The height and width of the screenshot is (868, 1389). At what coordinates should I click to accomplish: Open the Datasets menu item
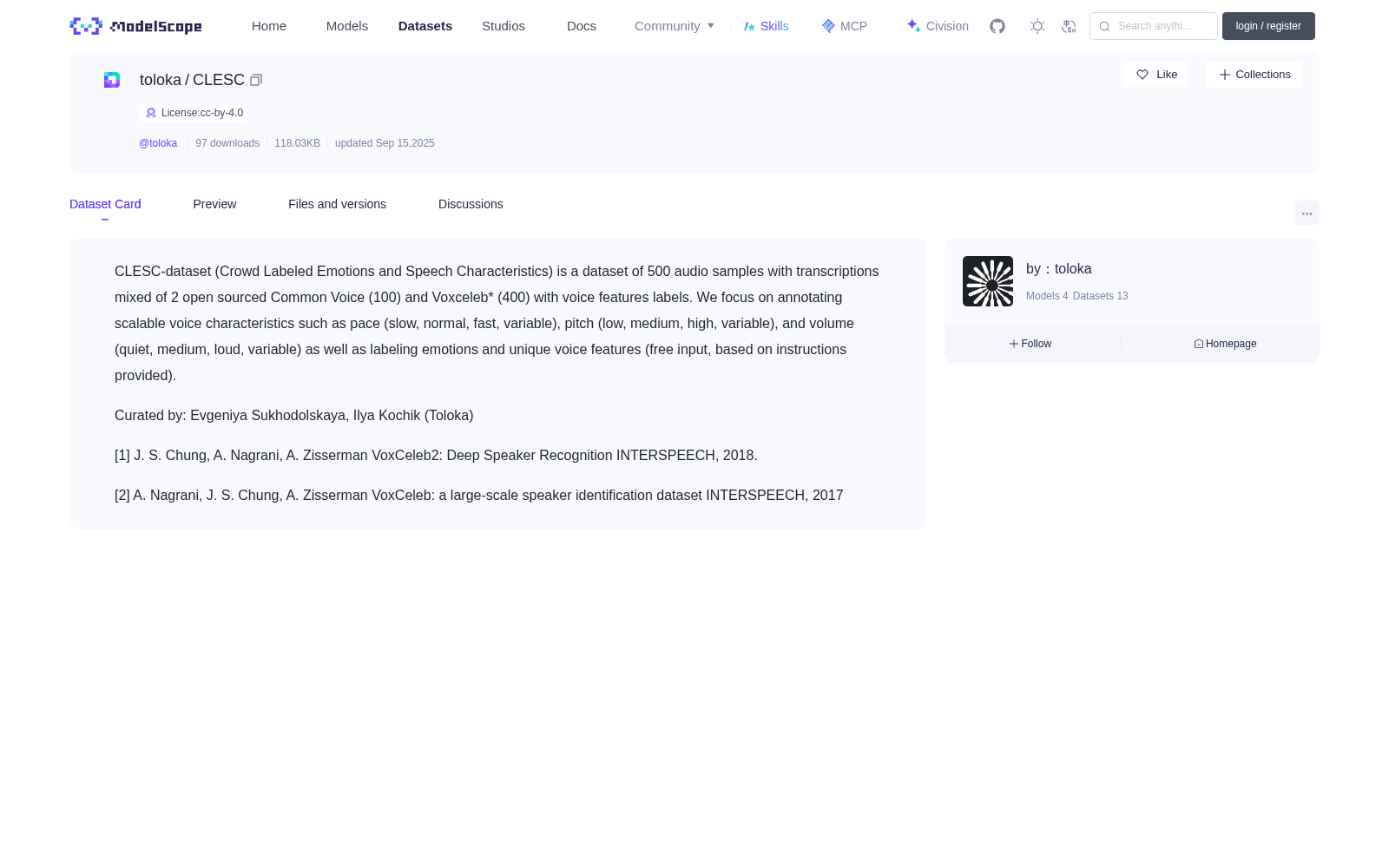tap(425, 26)
